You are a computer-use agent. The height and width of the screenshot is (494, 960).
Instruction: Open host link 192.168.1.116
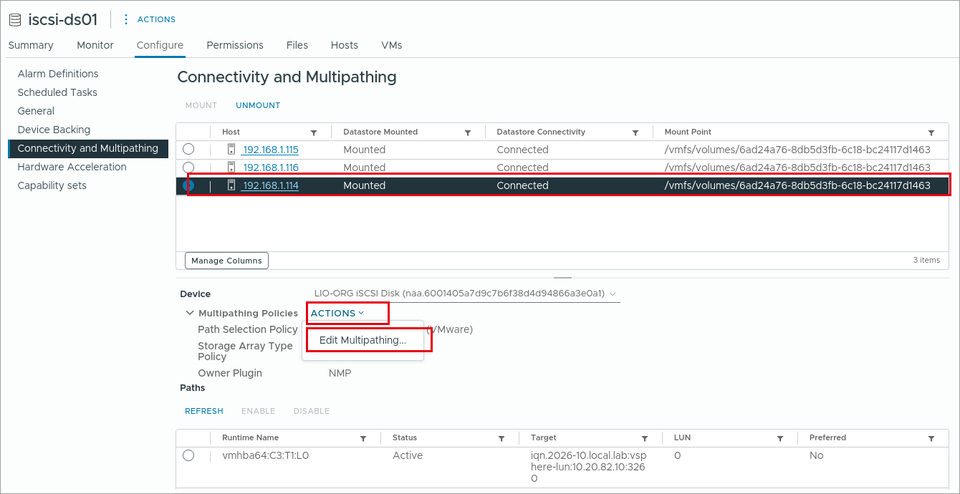270,167
